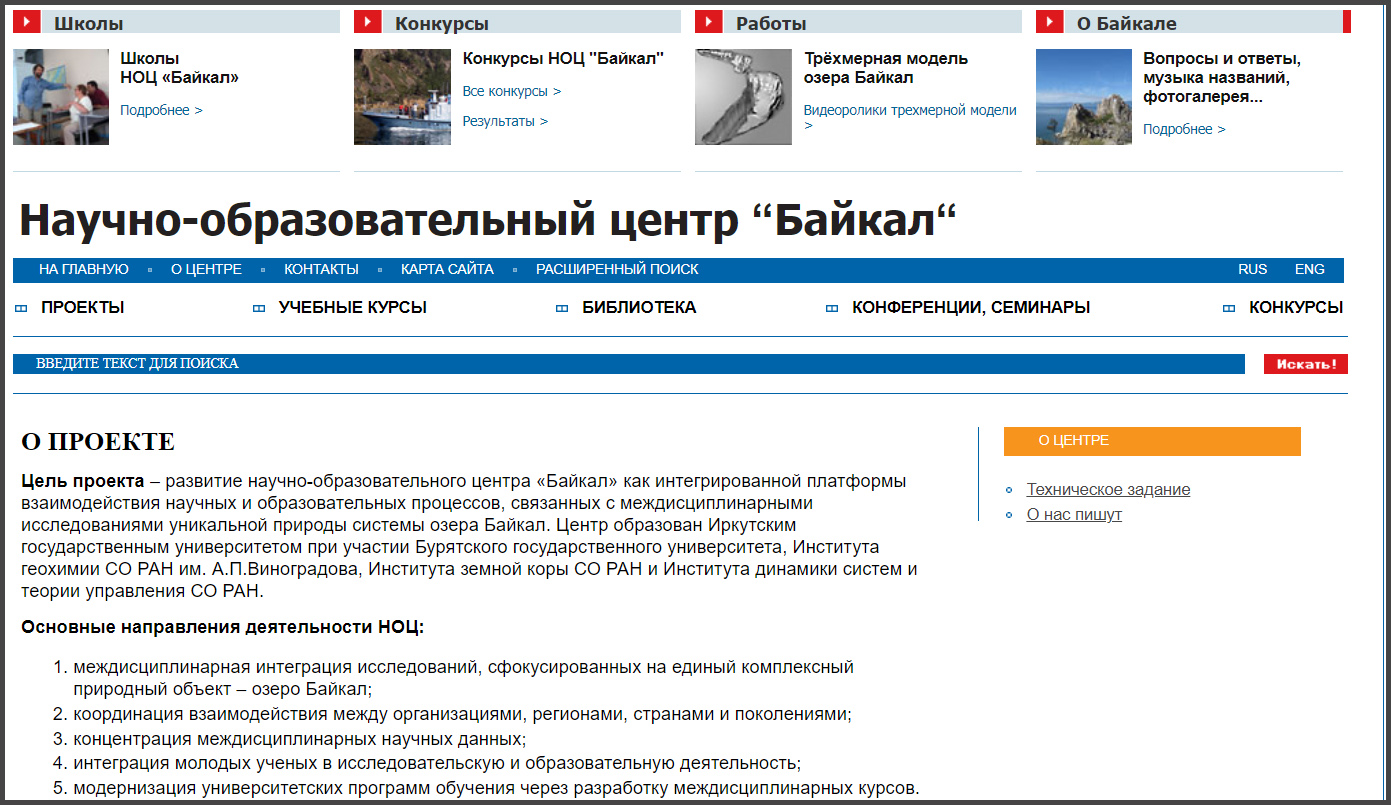Switch language to RUS
The height and width of the screenshot is (805, 1391).
coord(1252,269)
